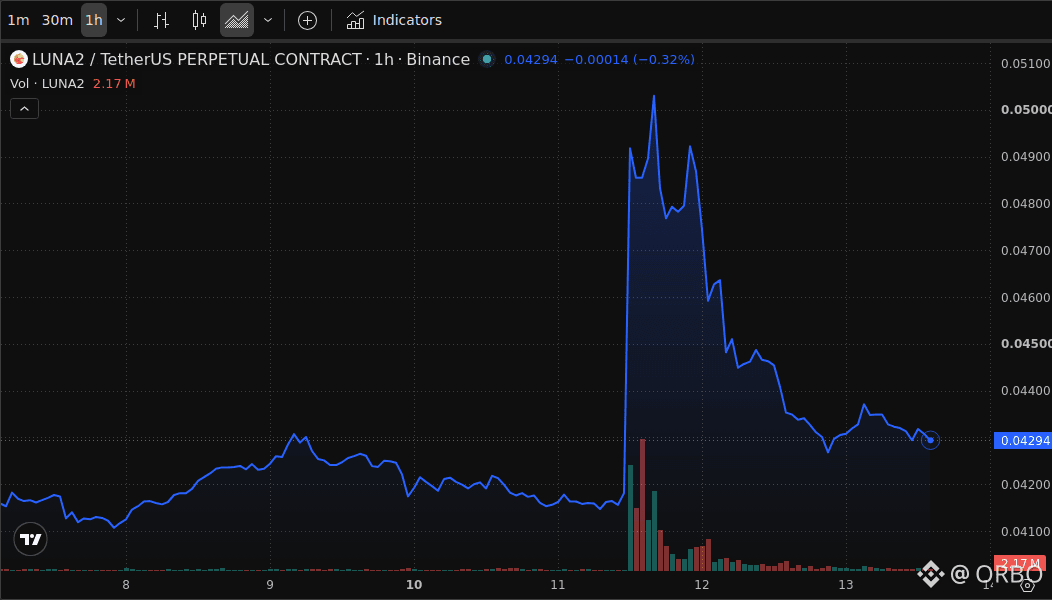Screen dimensions: 1052x600
Task: Click the market status dot icon
Action: coord(487,60)
